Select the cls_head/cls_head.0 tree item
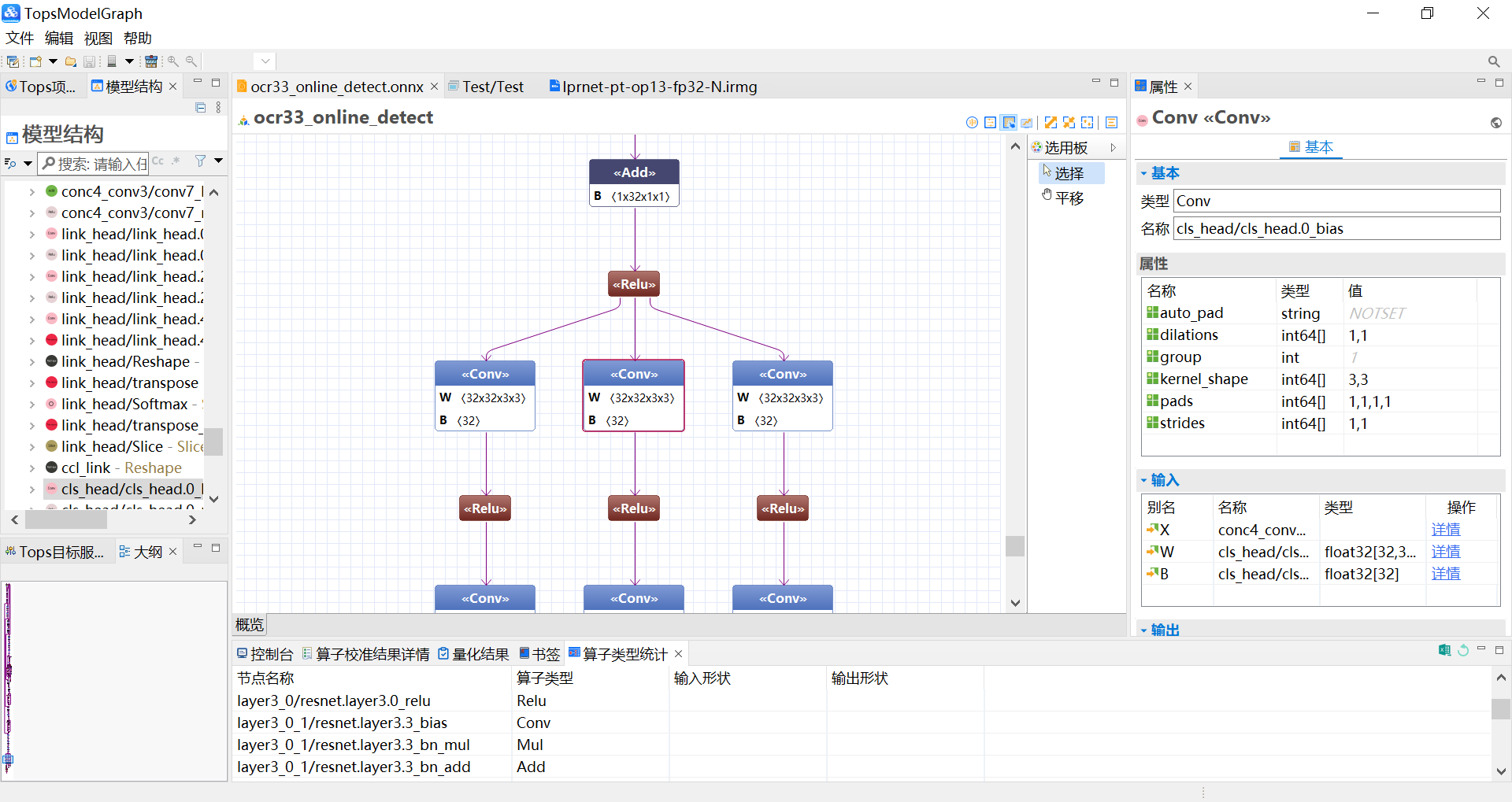 [x=126, y=490]
